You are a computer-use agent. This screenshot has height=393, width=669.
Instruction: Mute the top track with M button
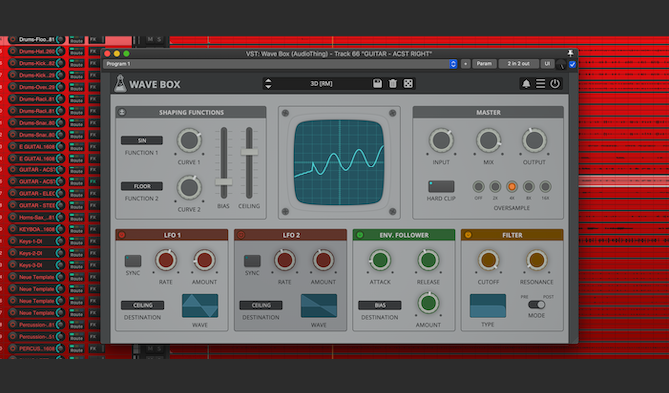point(150,40)
